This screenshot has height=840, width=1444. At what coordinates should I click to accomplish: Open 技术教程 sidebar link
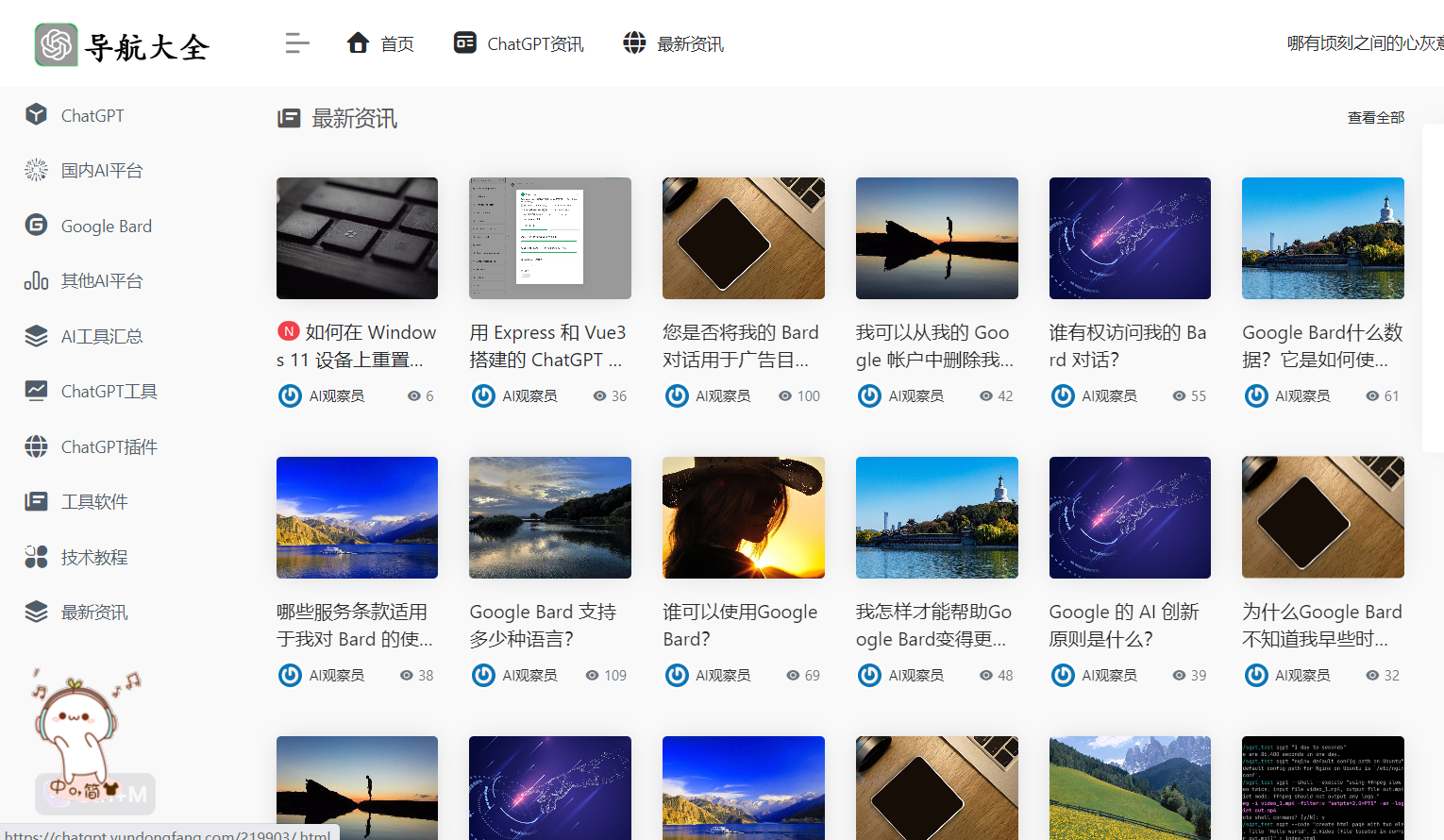94,557
